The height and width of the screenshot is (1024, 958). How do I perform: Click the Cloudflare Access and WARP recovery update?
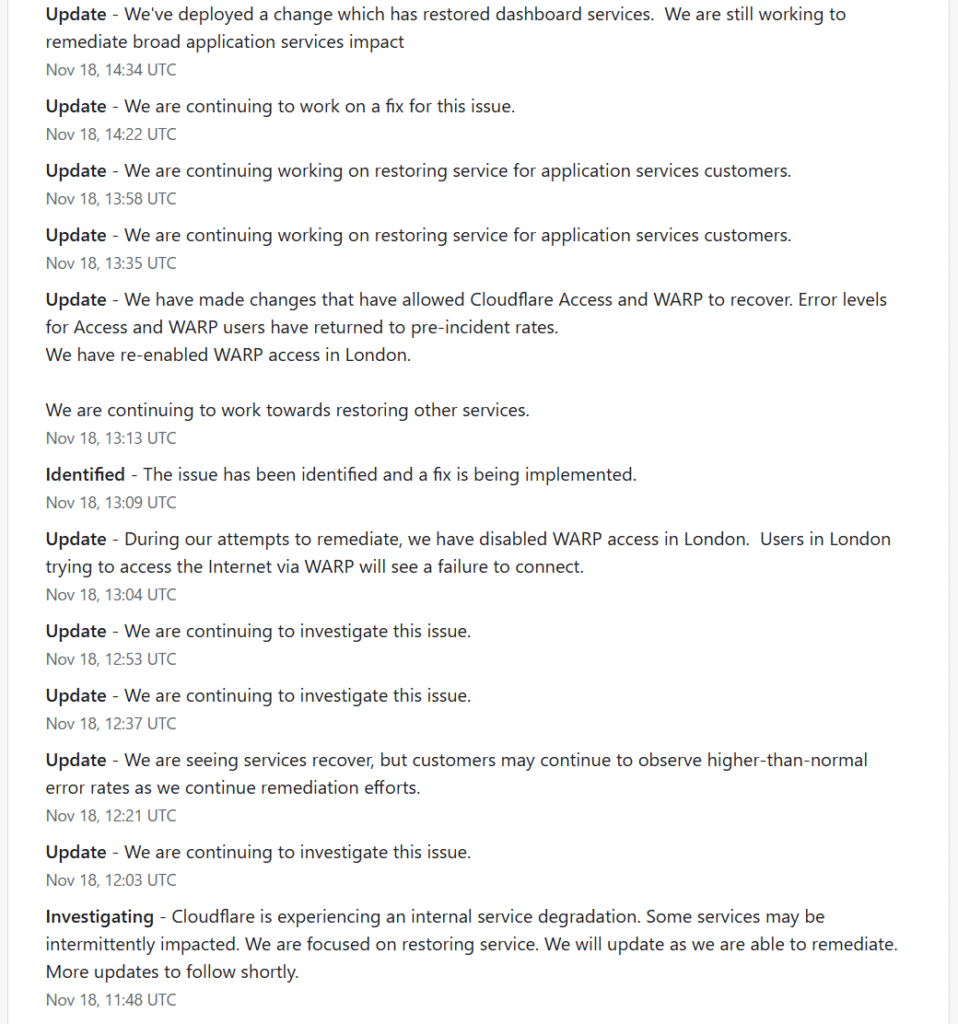(x=465, y=312)
